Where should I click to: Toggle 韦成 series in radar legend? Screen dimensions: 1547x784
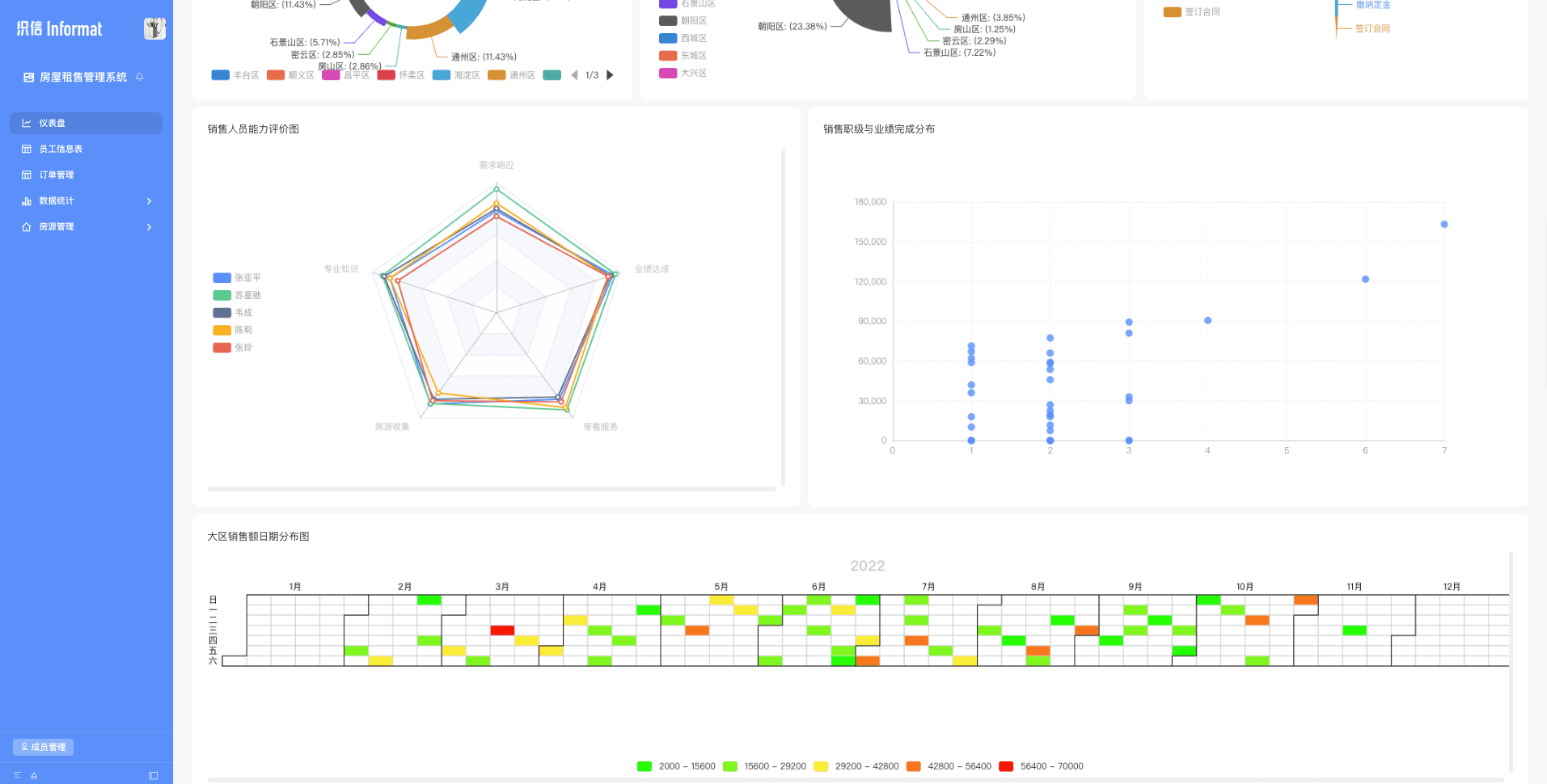[x=232, y=313]
